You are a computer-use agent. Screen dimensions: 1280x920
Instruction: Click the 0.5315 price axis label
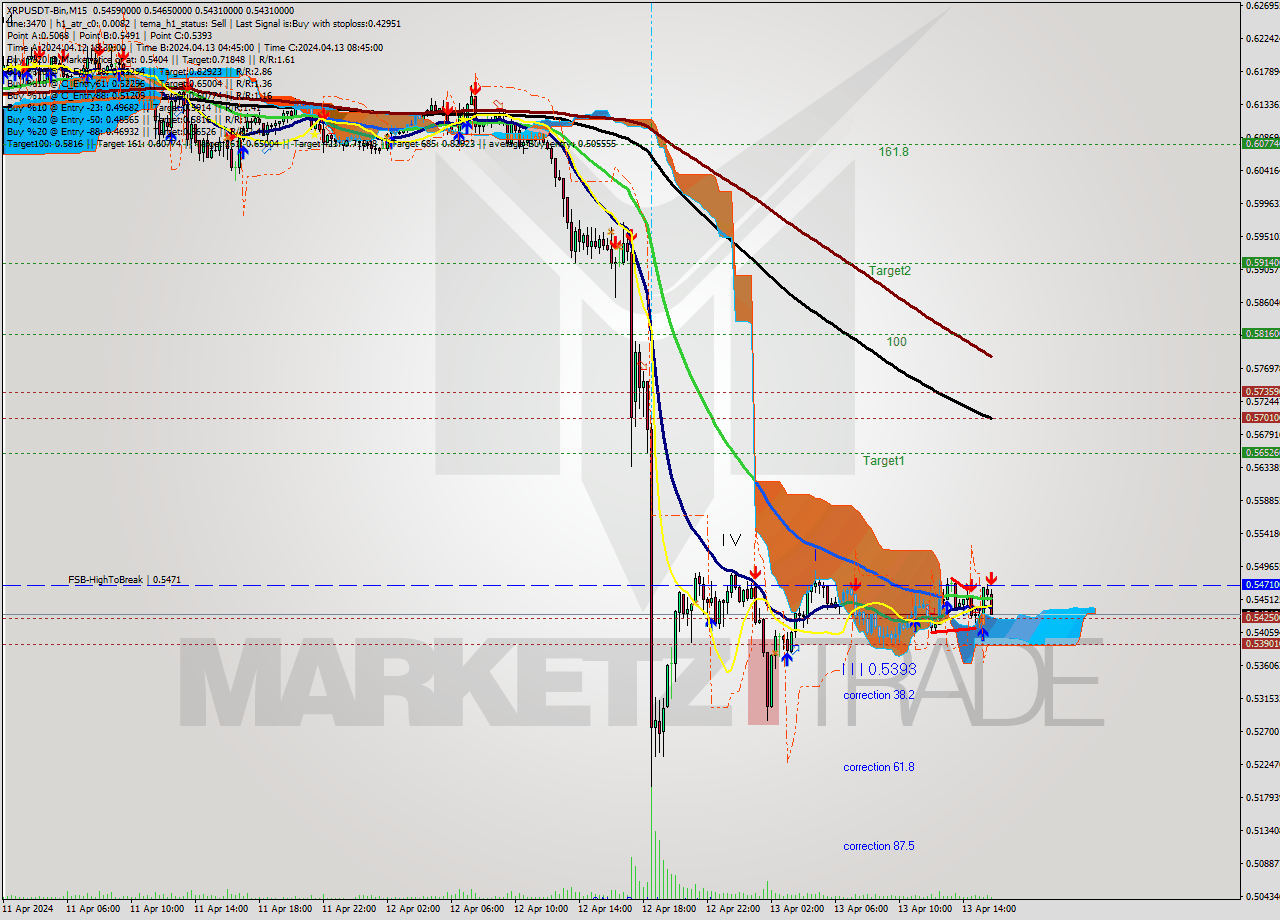[x=1261, y=699]
